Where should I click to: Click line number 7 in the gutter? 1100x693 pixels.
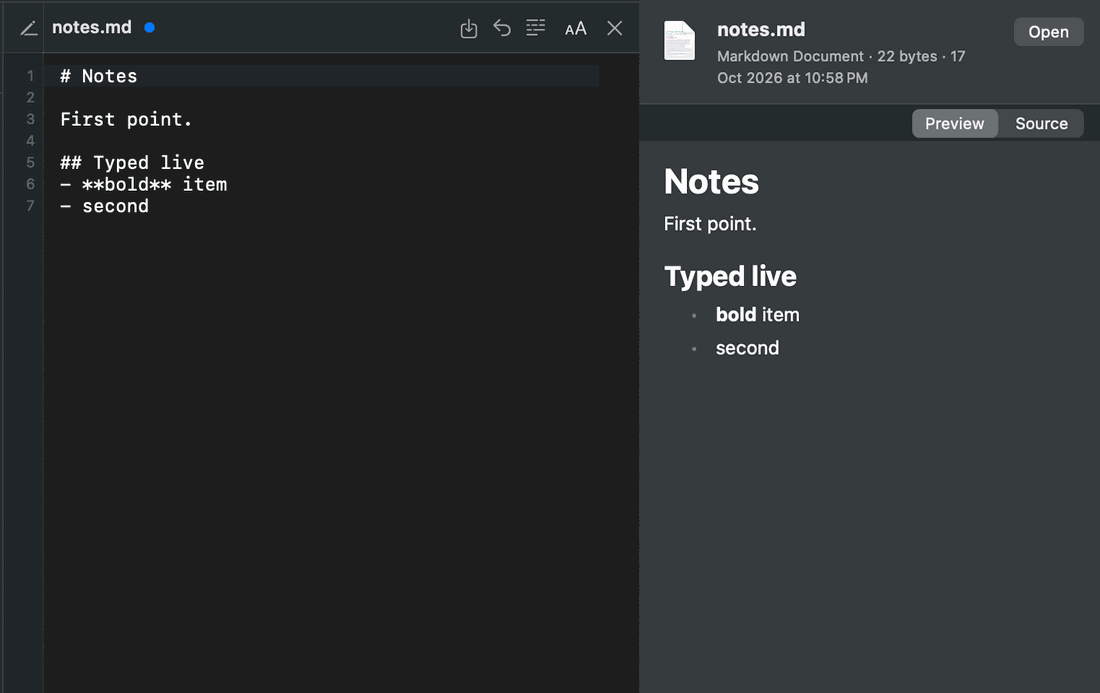coord(30,206)
